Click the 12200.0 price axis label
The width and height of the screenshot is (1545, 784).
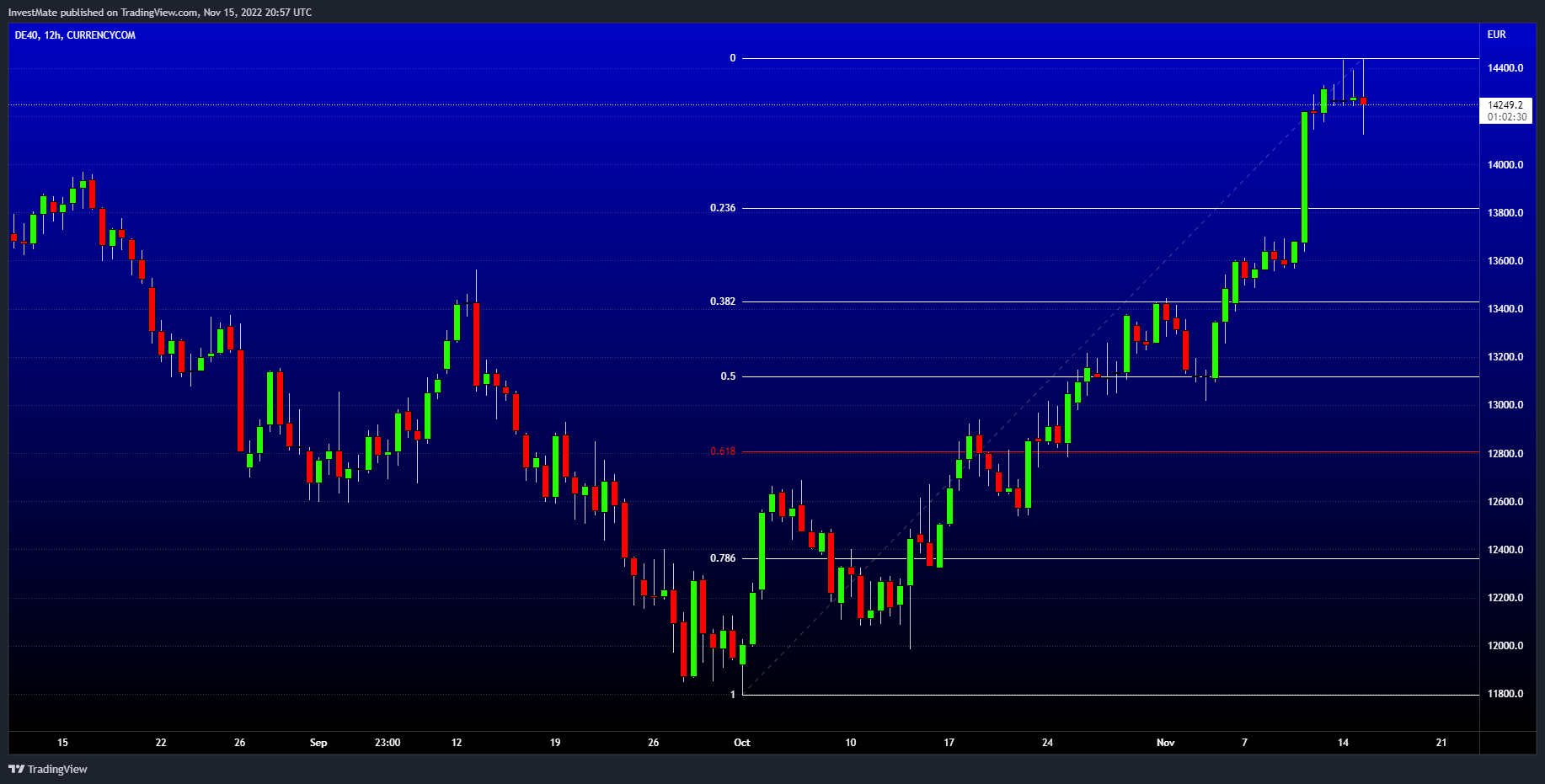1505,598
